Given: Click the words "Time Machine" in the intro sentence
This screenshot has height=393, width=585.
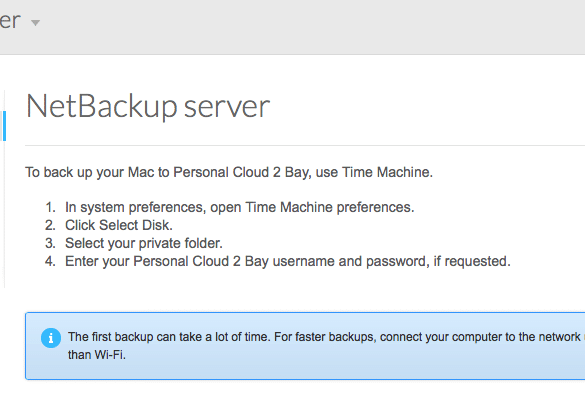Looking at the screenshot, I should (x=387, y=172).
